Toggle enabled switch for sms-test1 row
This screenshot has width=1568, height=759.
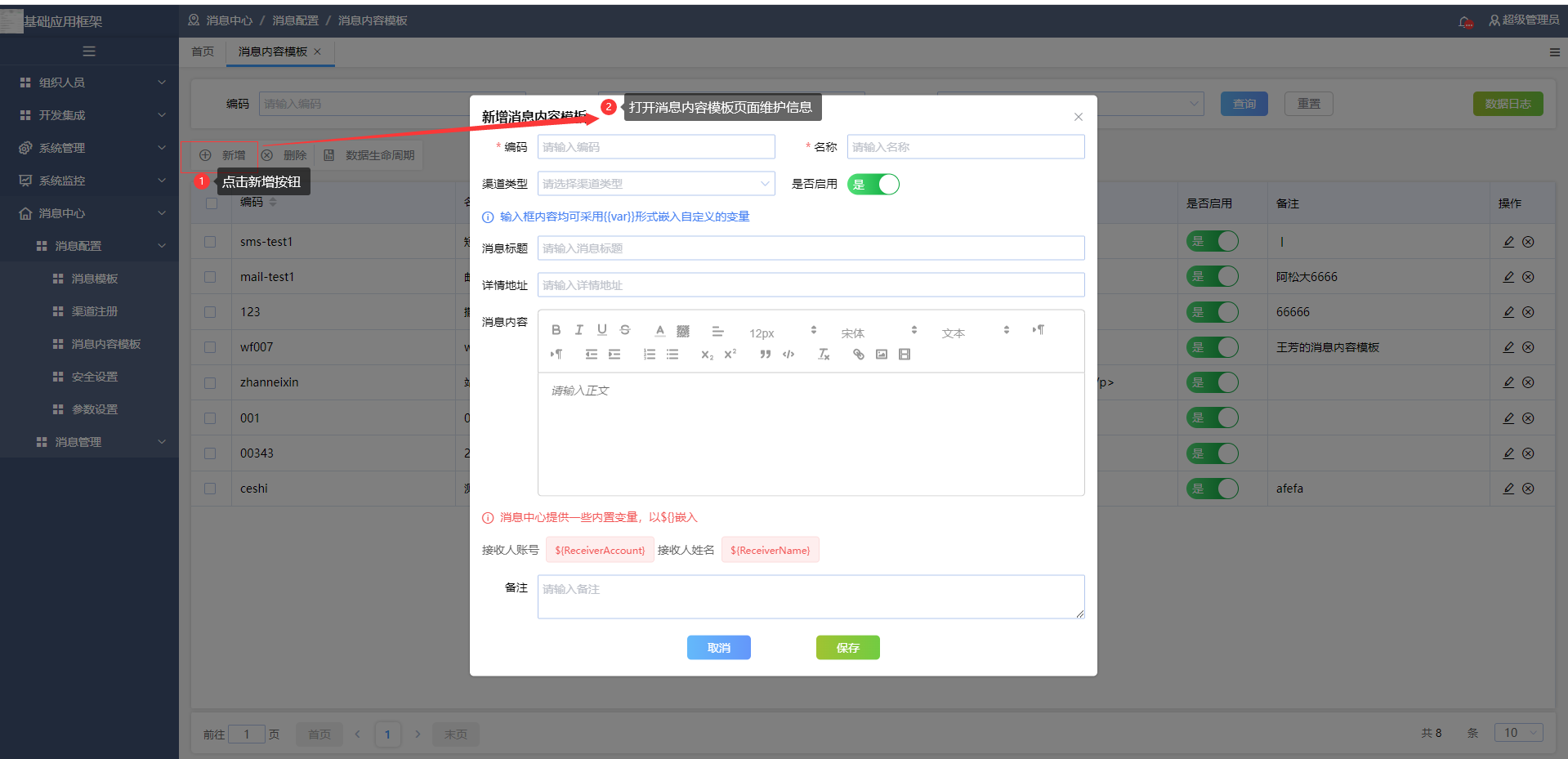(x=1213, y=241)
